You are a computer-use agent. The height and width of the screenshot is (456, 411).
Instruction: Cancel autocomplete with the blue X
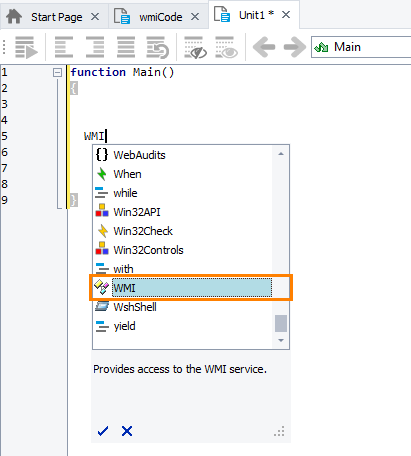click(x=127, y=431)
